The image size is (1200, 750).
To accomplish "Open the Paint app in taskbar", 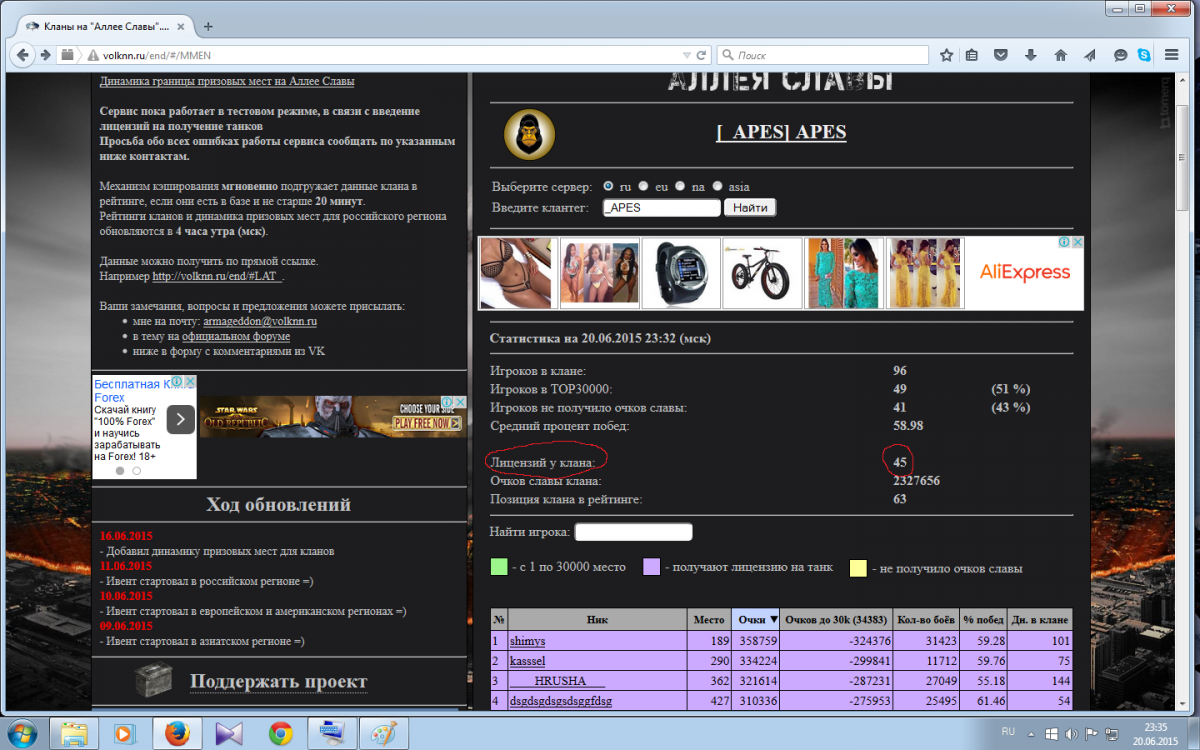I will coord(384,732).
